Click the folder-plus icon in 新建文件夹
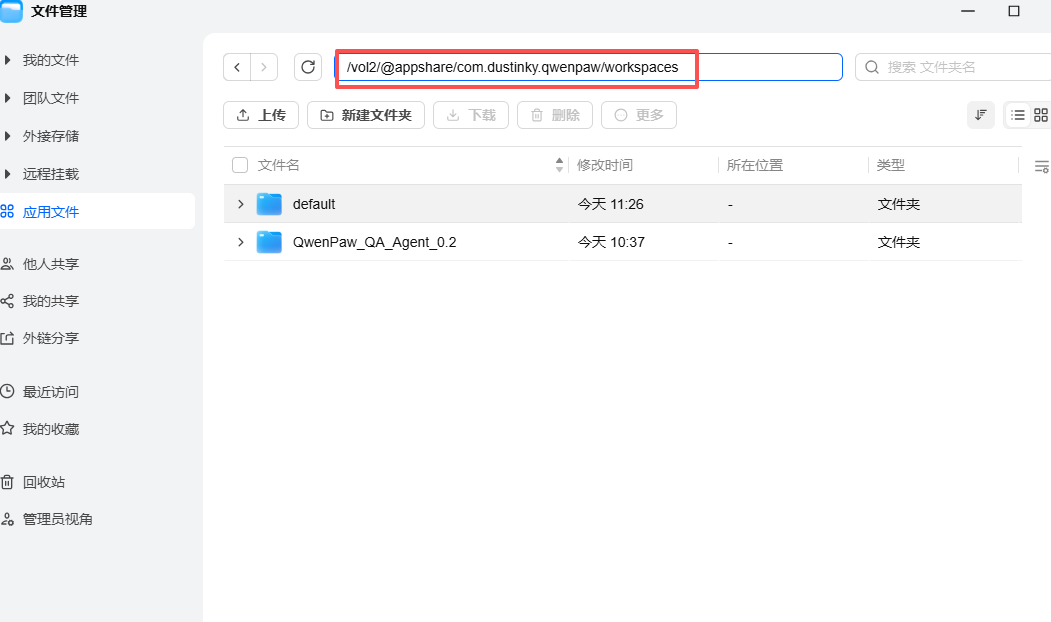The height and width of the screenshot is (622, 1051). tap(326, 115)
